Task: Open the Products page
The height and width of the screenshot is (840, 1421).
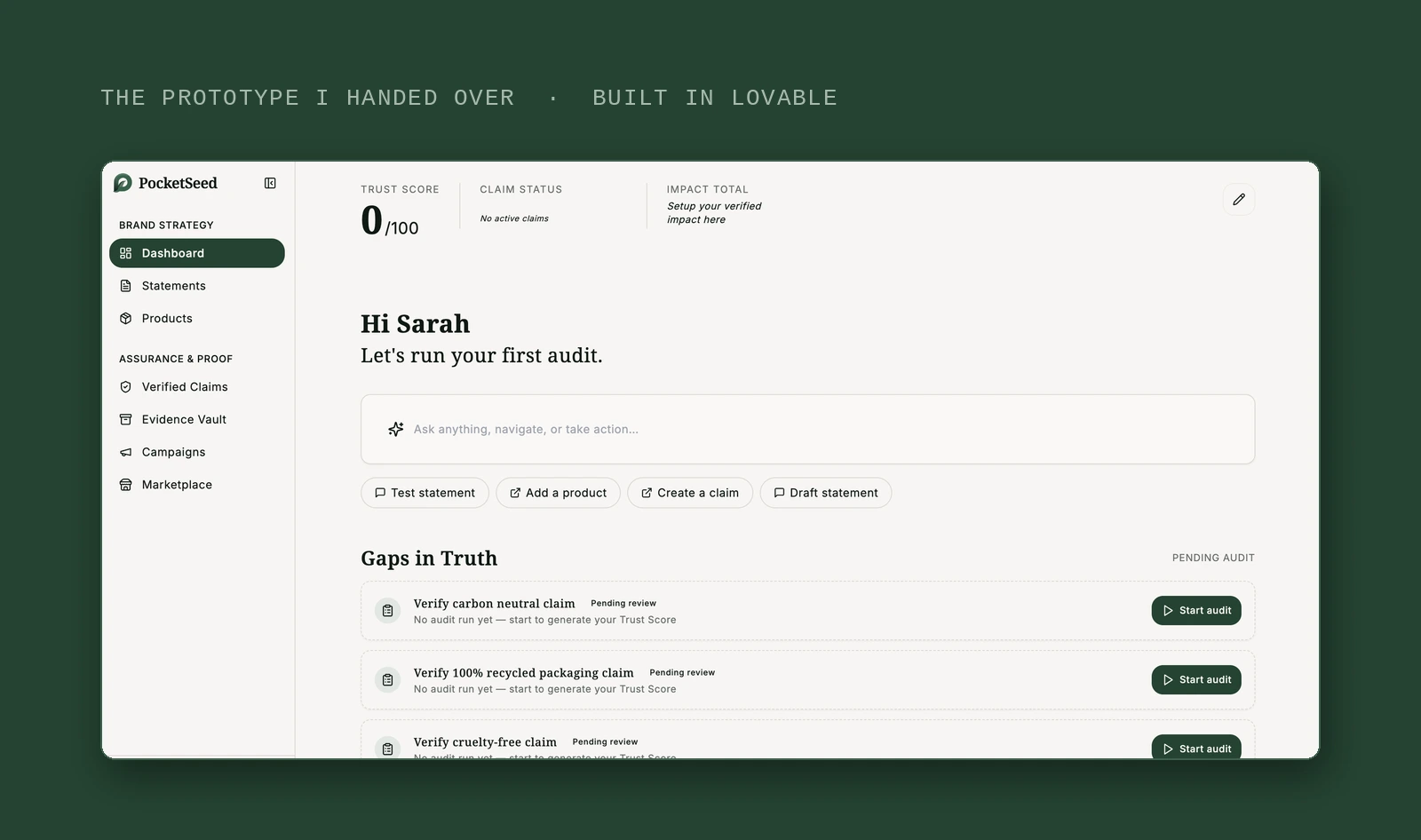Action: (197, 318)
